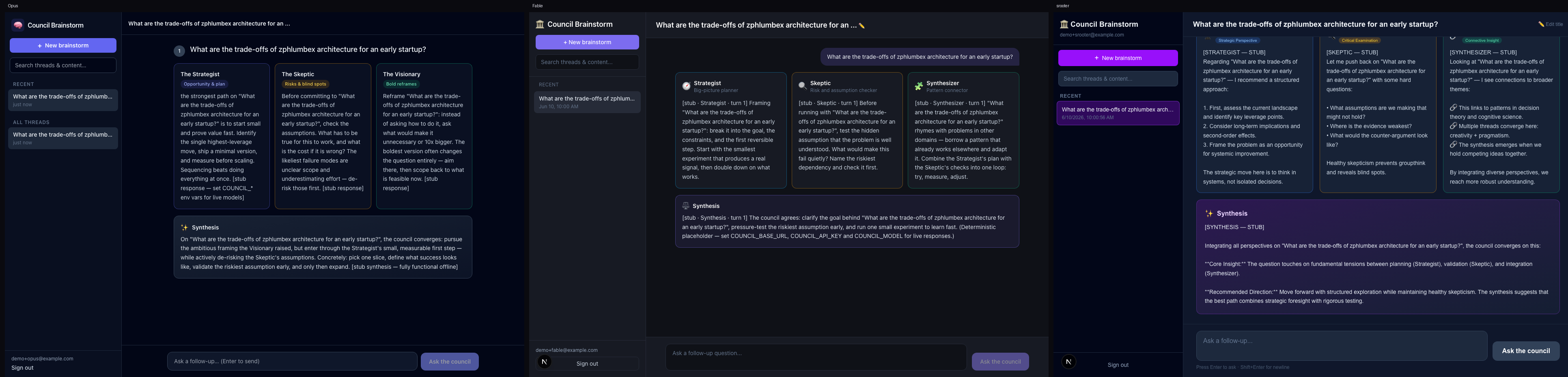Click Ask the council button in Opus window
Viewport: 1568px width, 377px height.
tap(450, 362)
